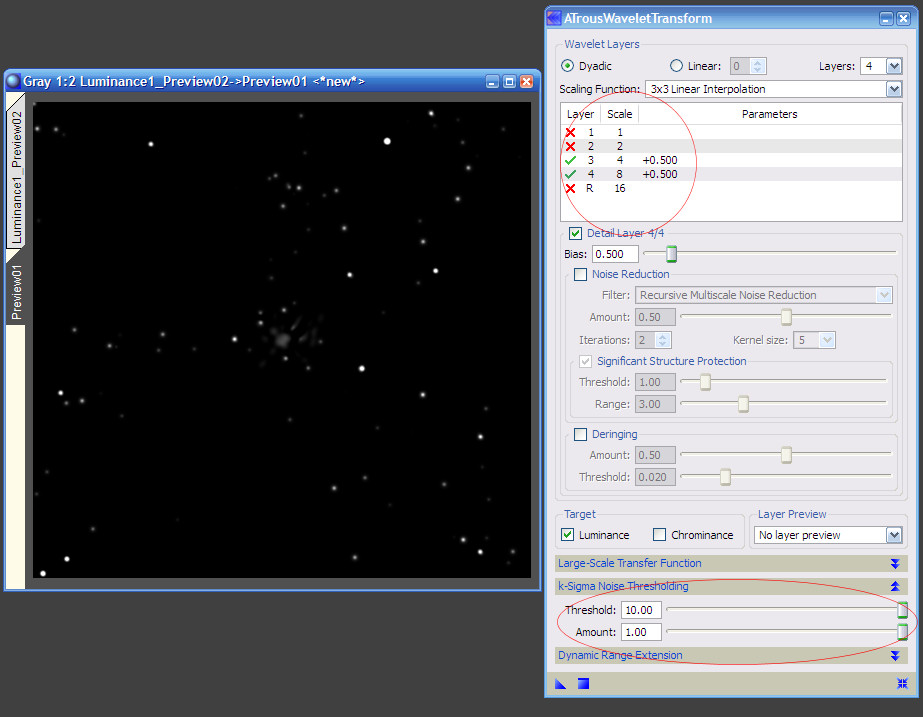
Task: Switch to the Preview01 tab
Action: pos(16,292)
